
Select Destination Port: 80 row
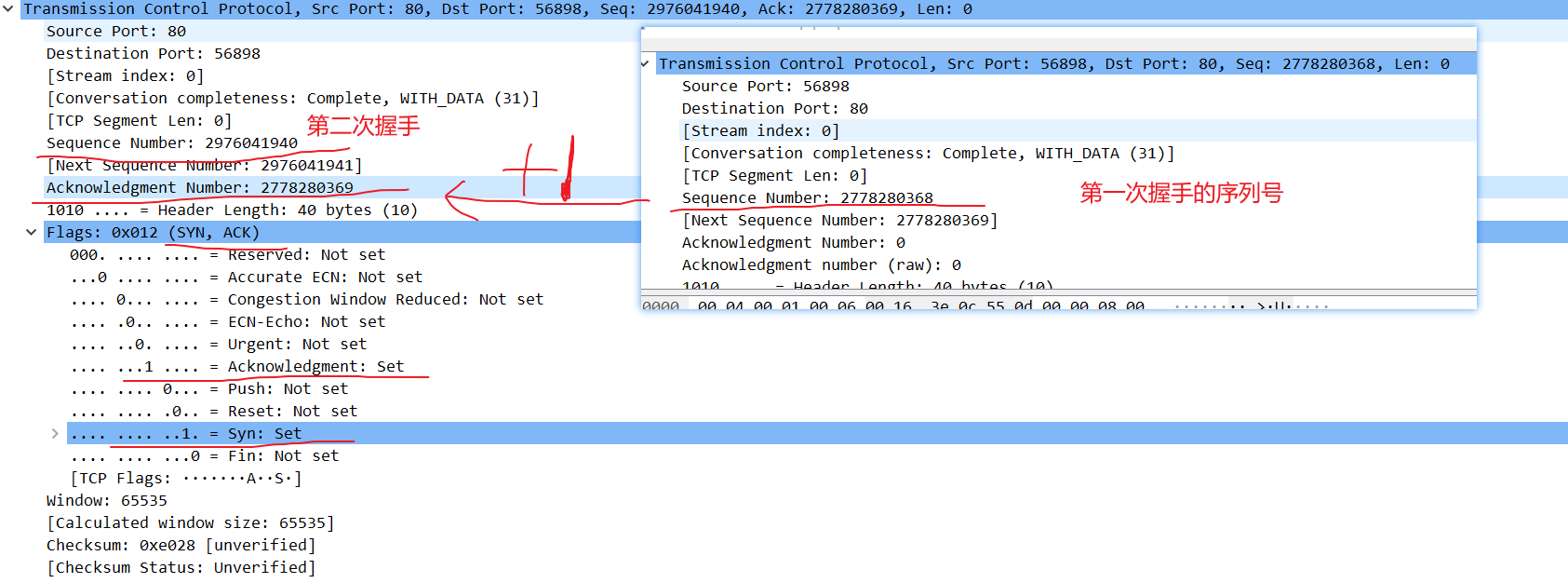[774, 109]
